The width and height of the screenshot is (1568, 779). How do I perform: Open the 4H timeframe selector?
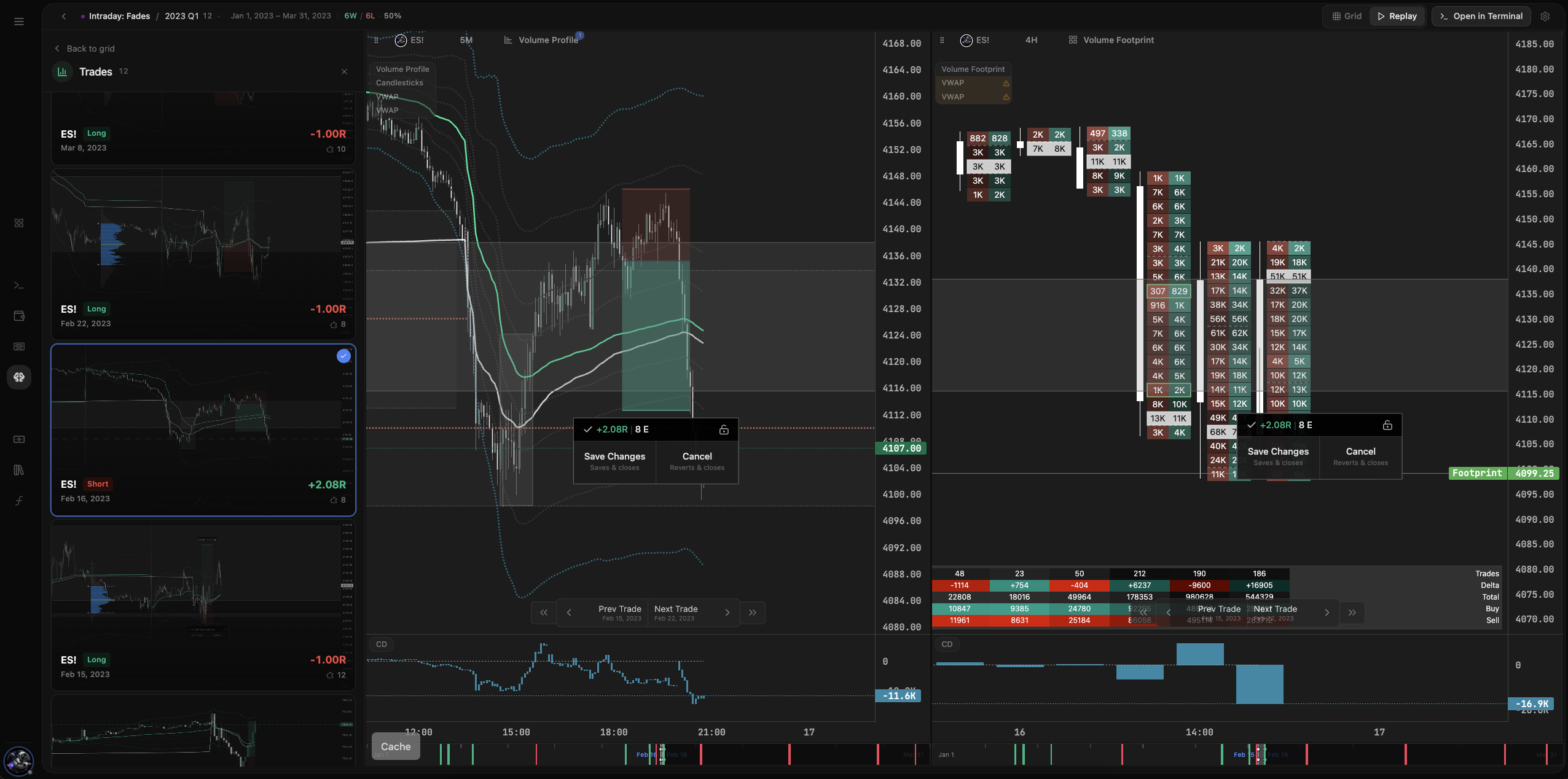tap(1032, 40)
